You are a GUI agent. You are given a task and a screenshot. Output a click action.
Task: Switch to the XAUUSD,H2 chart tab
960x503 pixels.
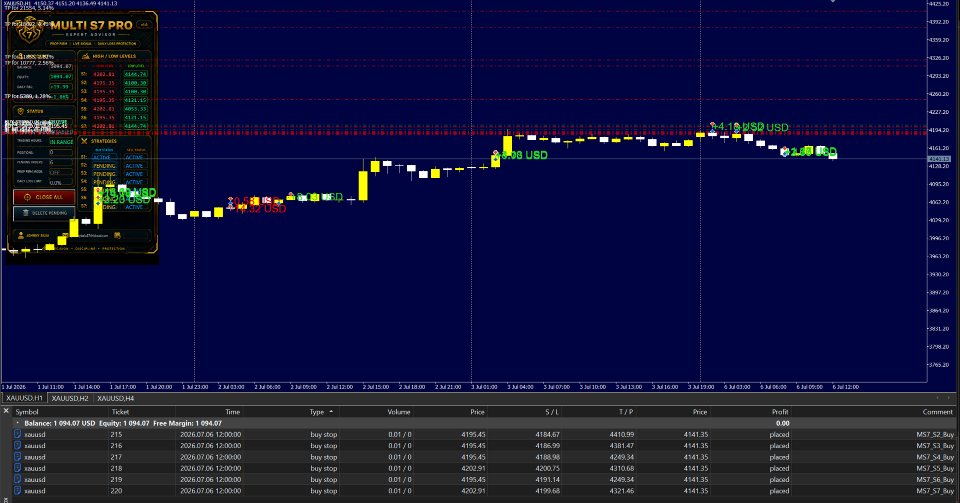70,398
